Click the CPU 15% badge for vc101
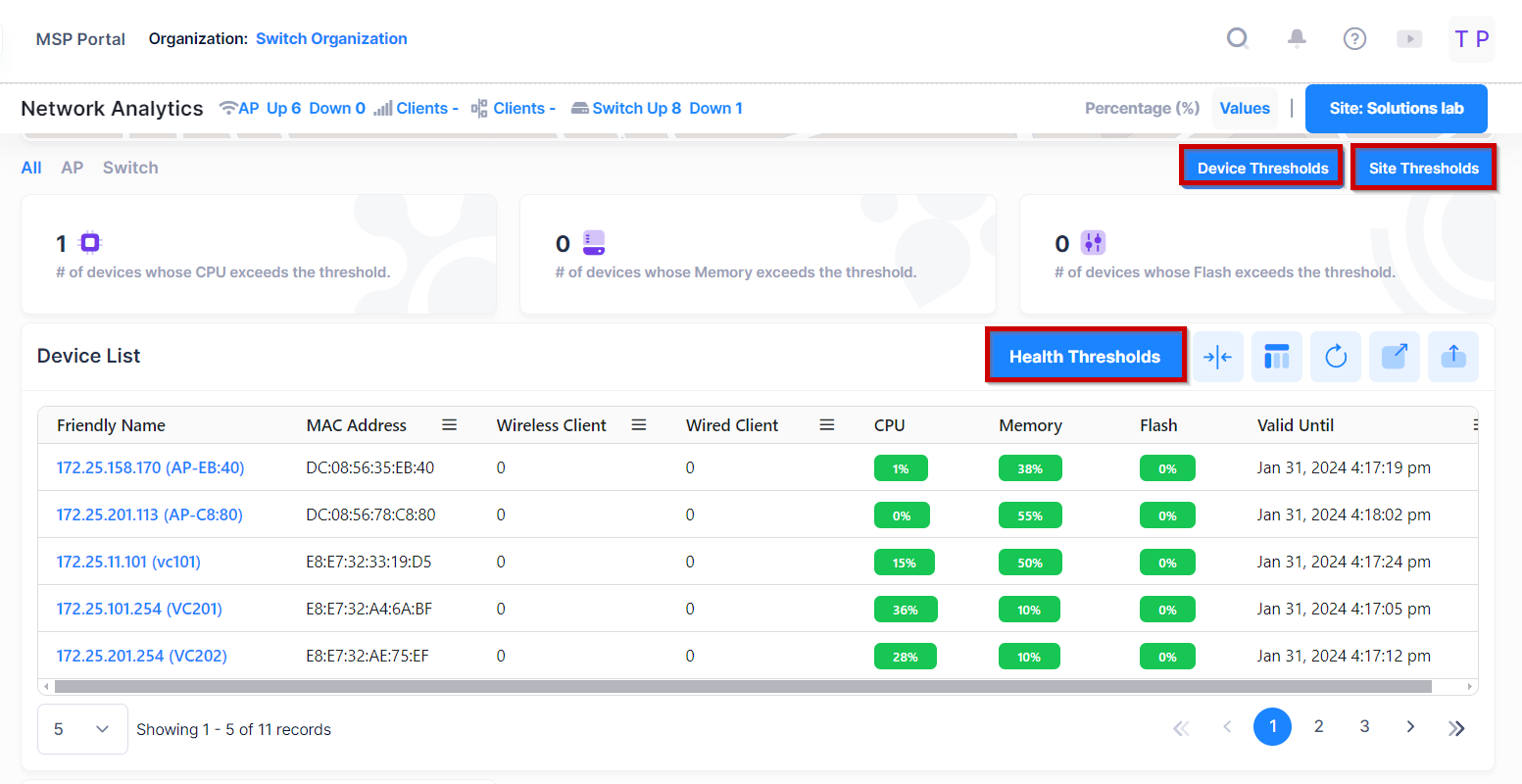This screenshot has height=784, width=1522. point(905,563)
